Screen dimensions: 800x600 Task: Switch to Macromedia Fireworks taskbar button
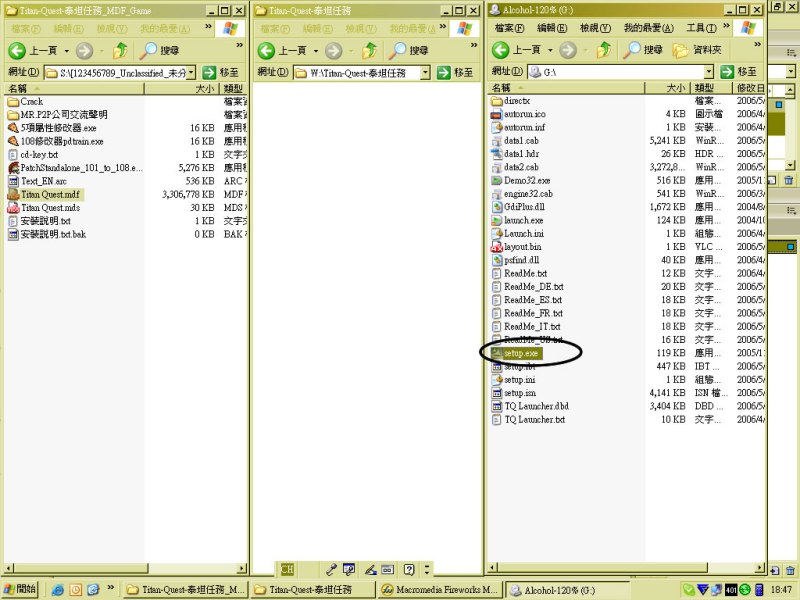440,590
